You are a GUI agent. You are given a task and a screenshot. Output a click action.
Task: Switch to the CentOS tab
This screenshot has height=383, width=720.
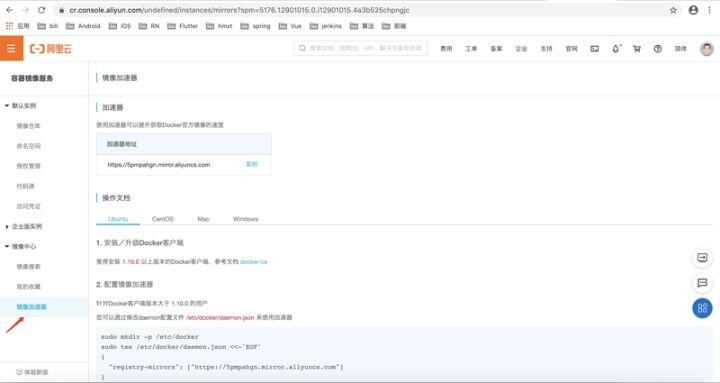point(163,219)
